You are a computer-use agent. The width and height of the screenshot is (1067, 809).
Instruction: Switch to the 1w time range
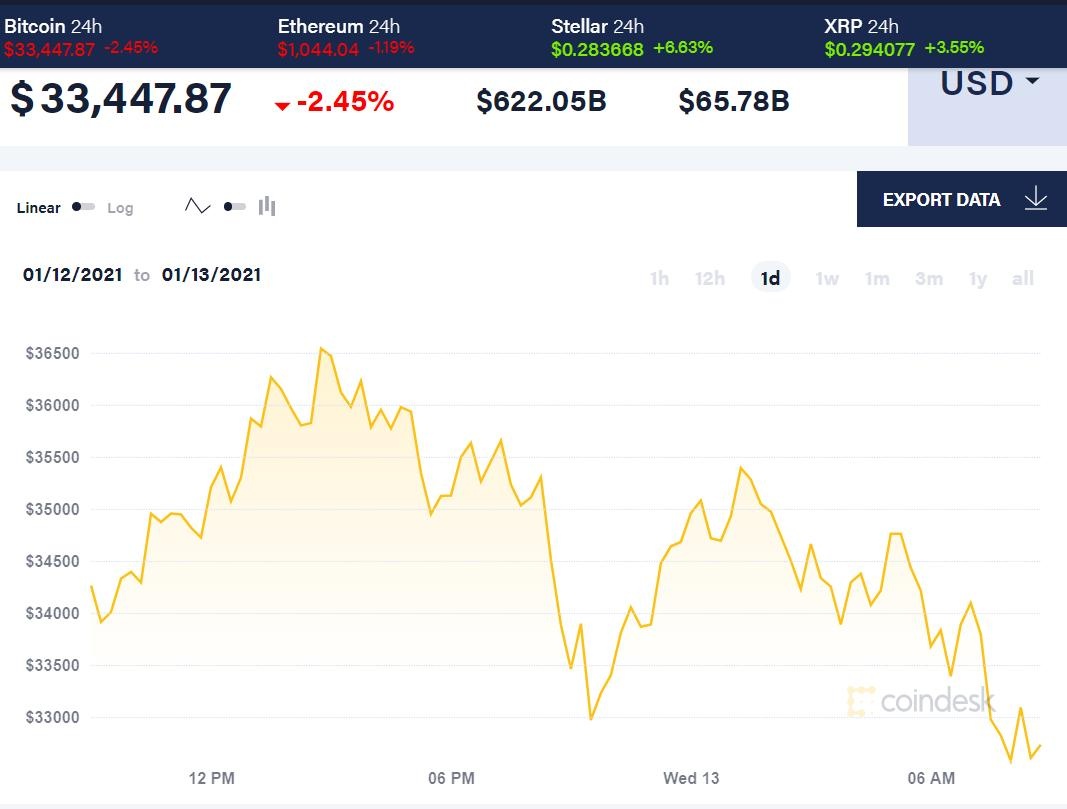827,278
